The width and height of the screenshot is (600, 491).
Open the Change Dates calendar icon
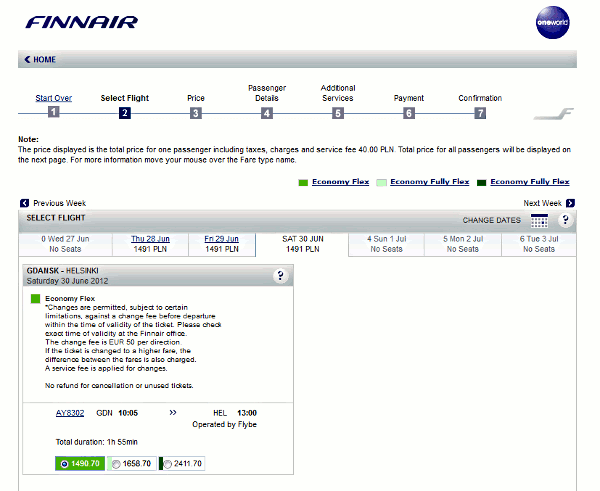(539, 220)
